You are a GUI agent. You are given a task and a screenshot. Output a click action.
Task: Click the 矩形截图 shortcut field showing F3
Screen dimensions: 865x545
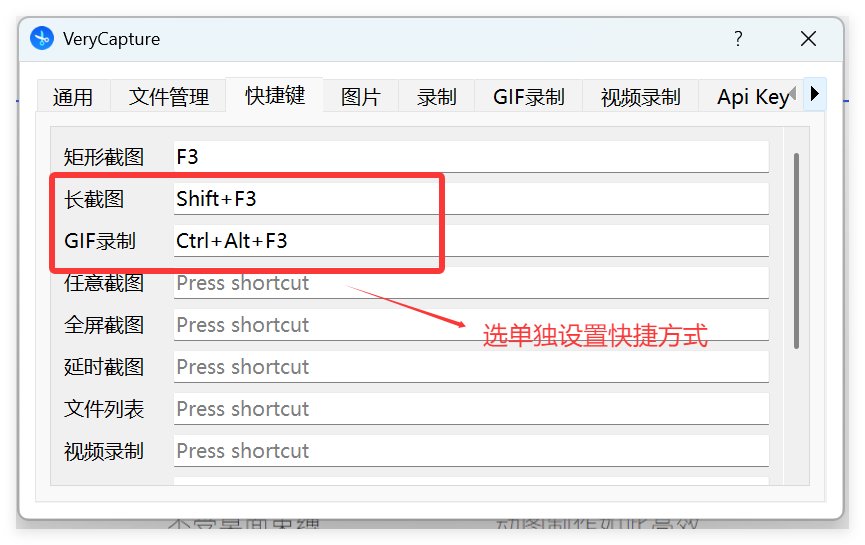pos(470,157)
